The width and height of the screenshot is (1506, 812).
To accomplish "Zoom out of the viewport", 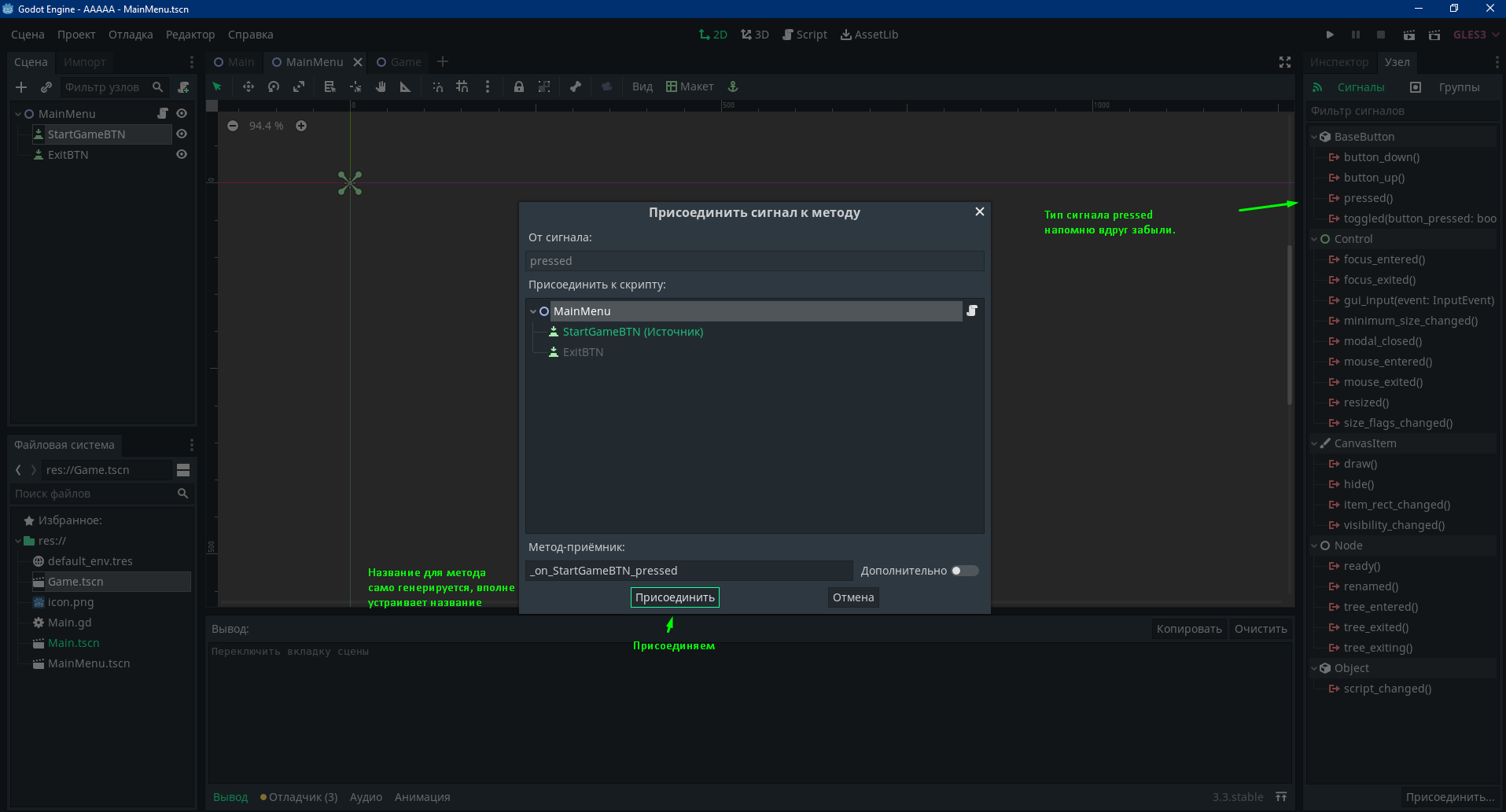I will coord(233,126).
